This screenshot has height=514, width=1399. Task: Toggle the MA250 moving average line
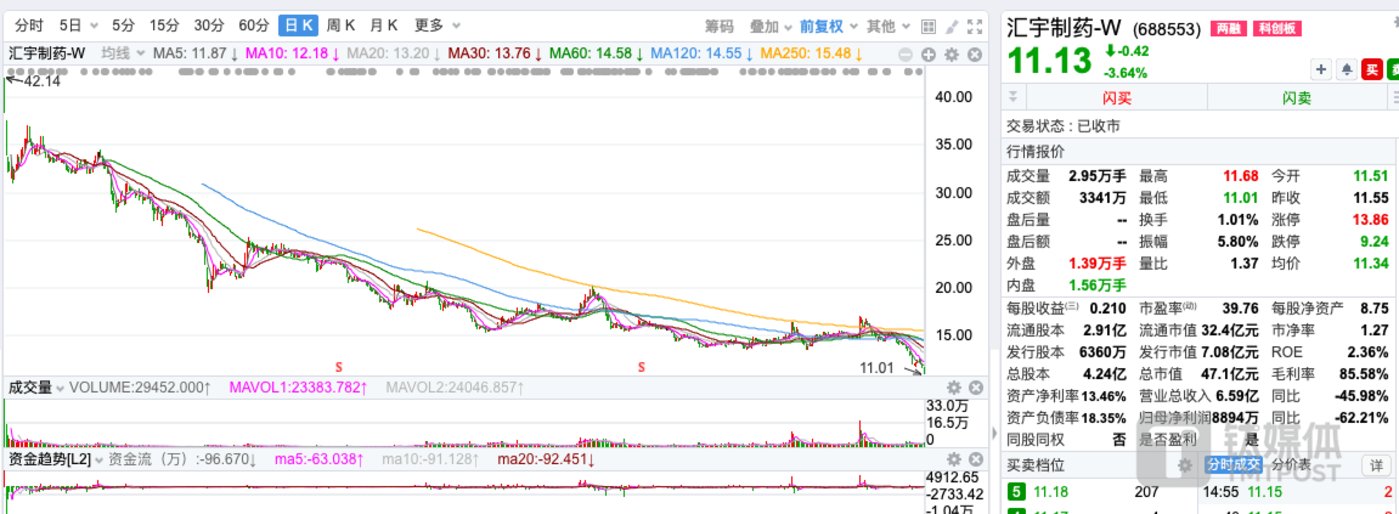coord(810,54)
